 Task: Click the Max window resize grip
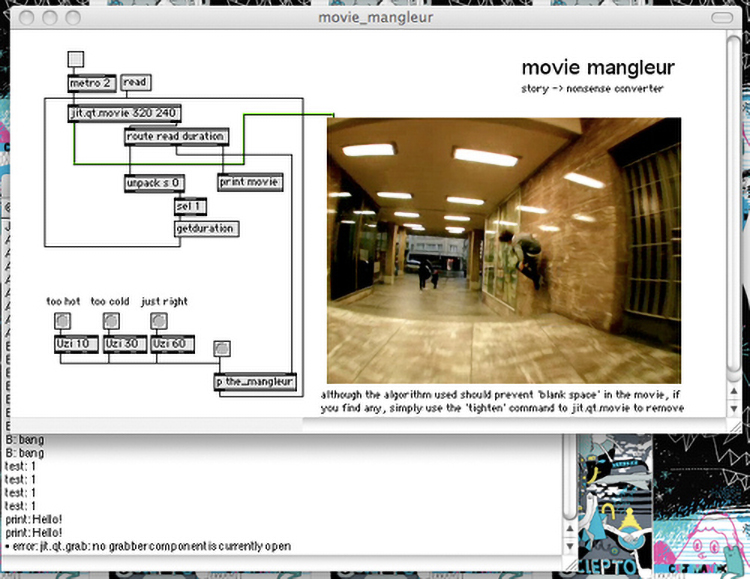point(569,564)
